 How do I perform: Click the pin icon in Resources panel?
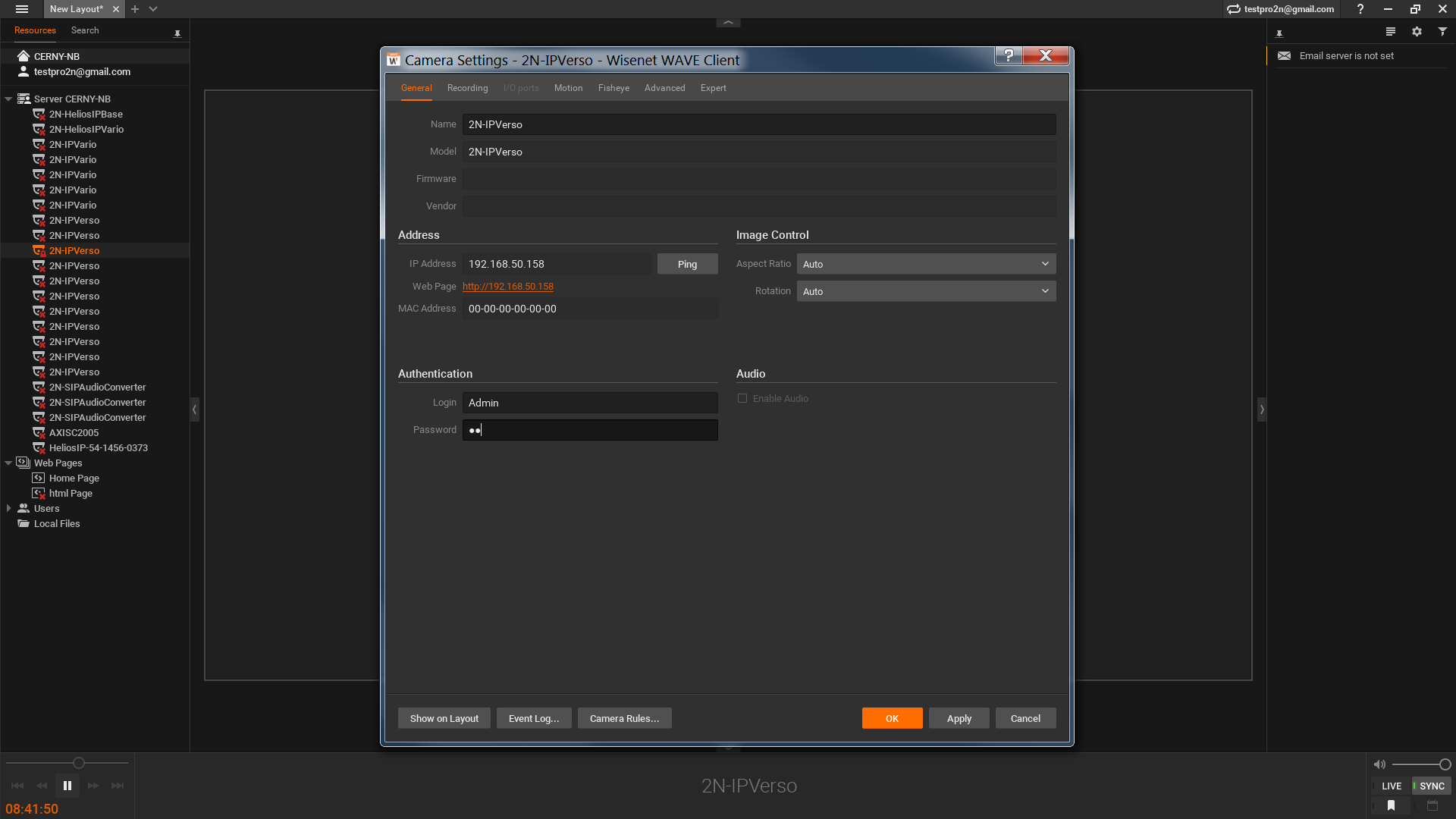coord(177,33)
